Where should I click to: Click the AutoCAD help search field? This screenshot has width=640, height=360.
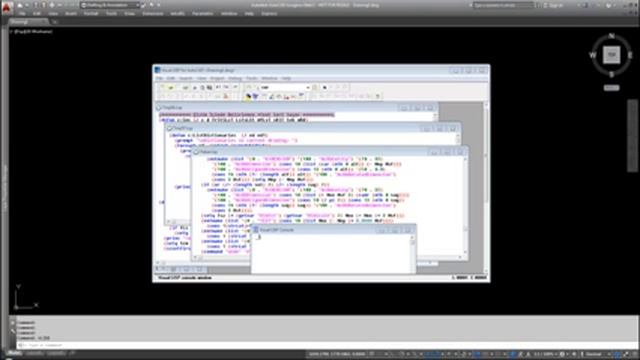503,5
